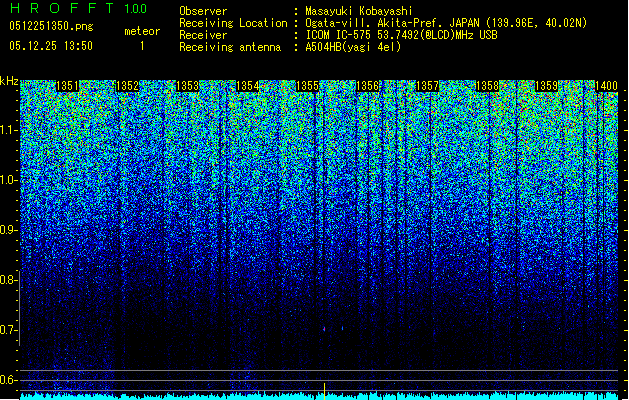The height and width of the screenshot is (400, 629).
Task: Click the yellow meteor tick on the bottom strip
Action: point(324,391)
